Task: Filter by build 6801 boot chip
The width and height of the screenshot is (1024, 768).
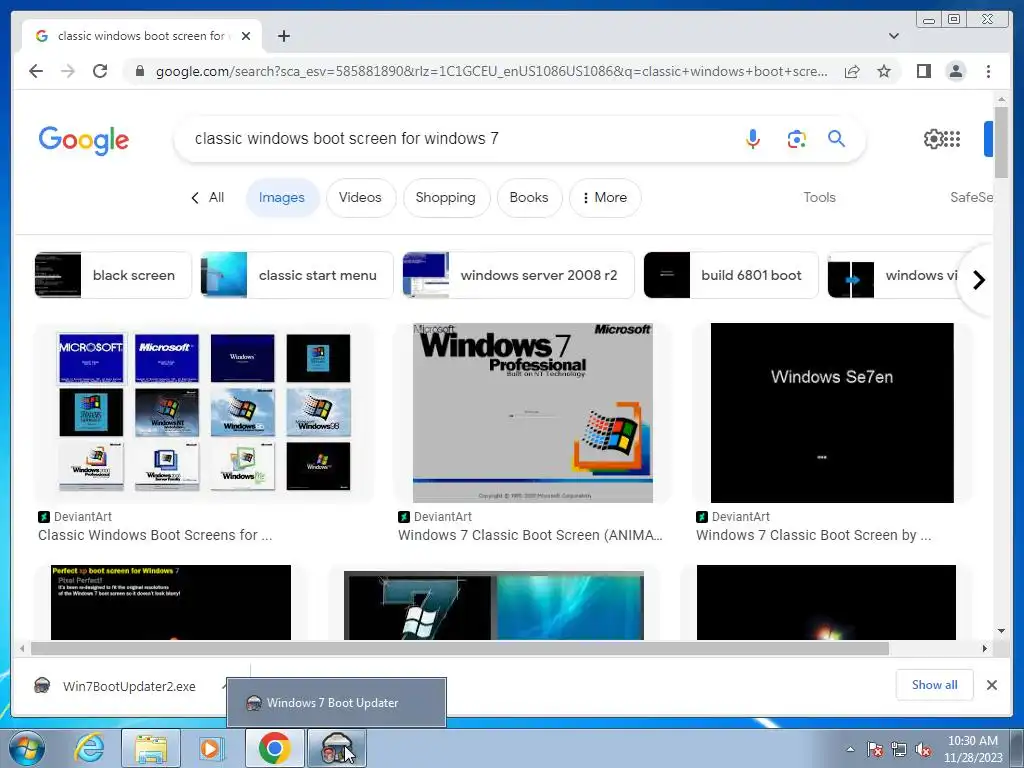Action: pos(731,275)
